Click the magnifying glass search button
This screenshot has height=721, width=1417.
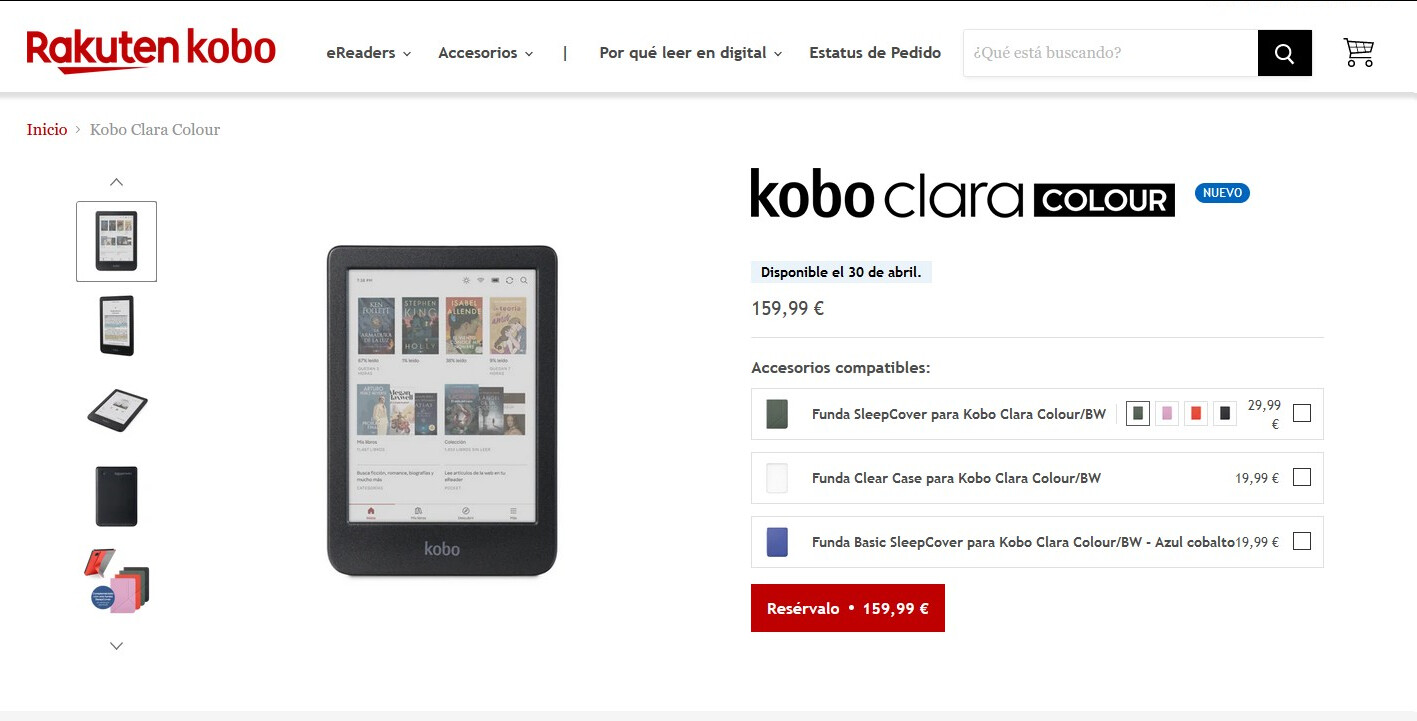tap(1284, 53)
